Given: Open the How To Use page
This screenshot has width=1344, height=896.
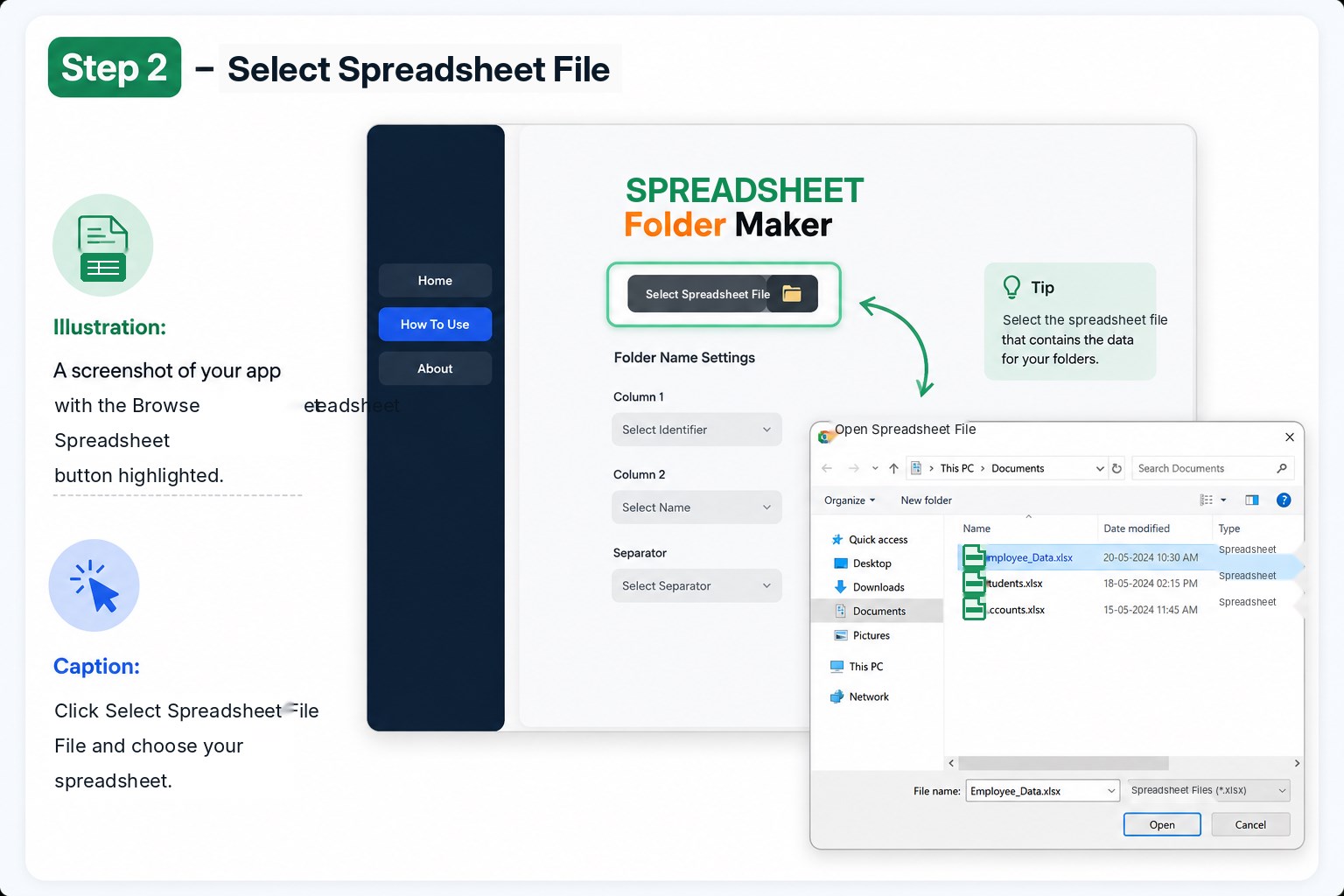Looking at the screenshot, I should tap(435, 325).
